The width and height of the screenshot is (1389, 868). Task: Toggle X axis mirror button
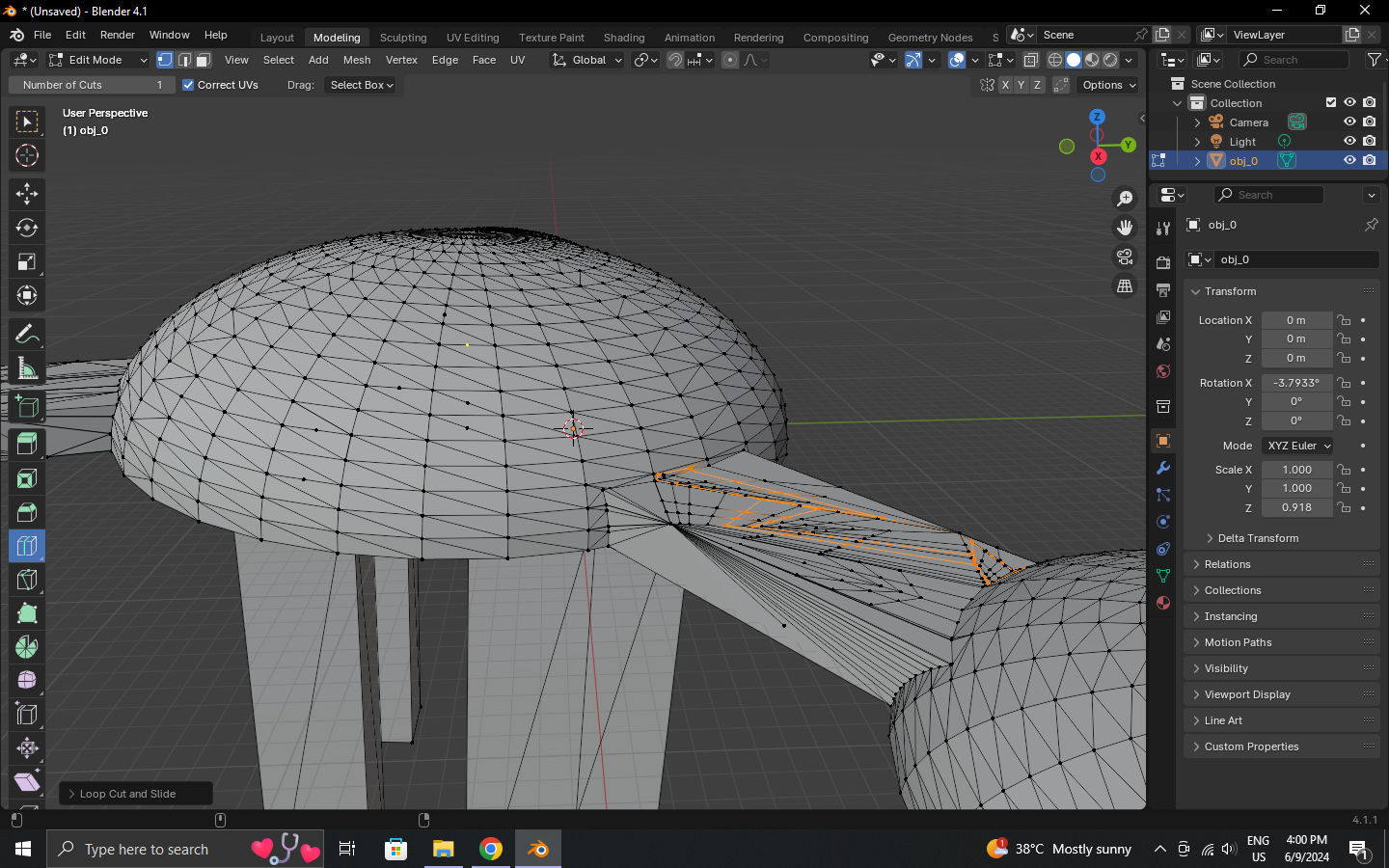(1004, 85)
